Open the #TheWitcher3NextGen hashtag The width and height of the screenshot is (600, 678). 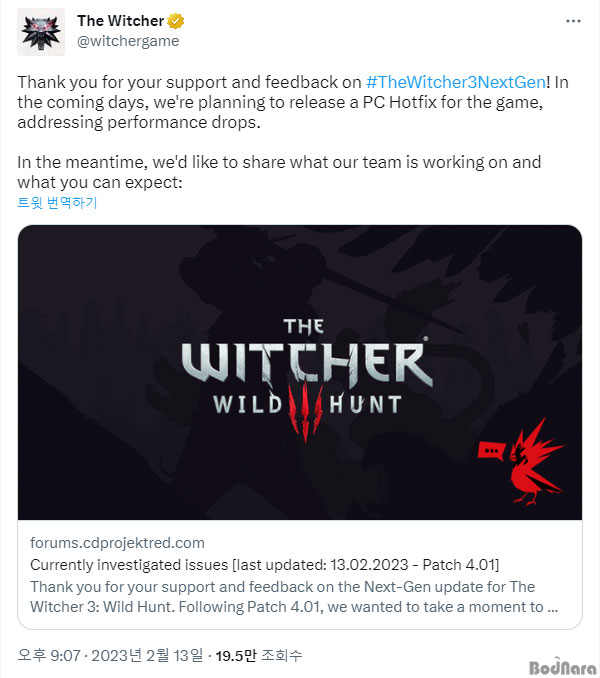[x=456, y=82]
